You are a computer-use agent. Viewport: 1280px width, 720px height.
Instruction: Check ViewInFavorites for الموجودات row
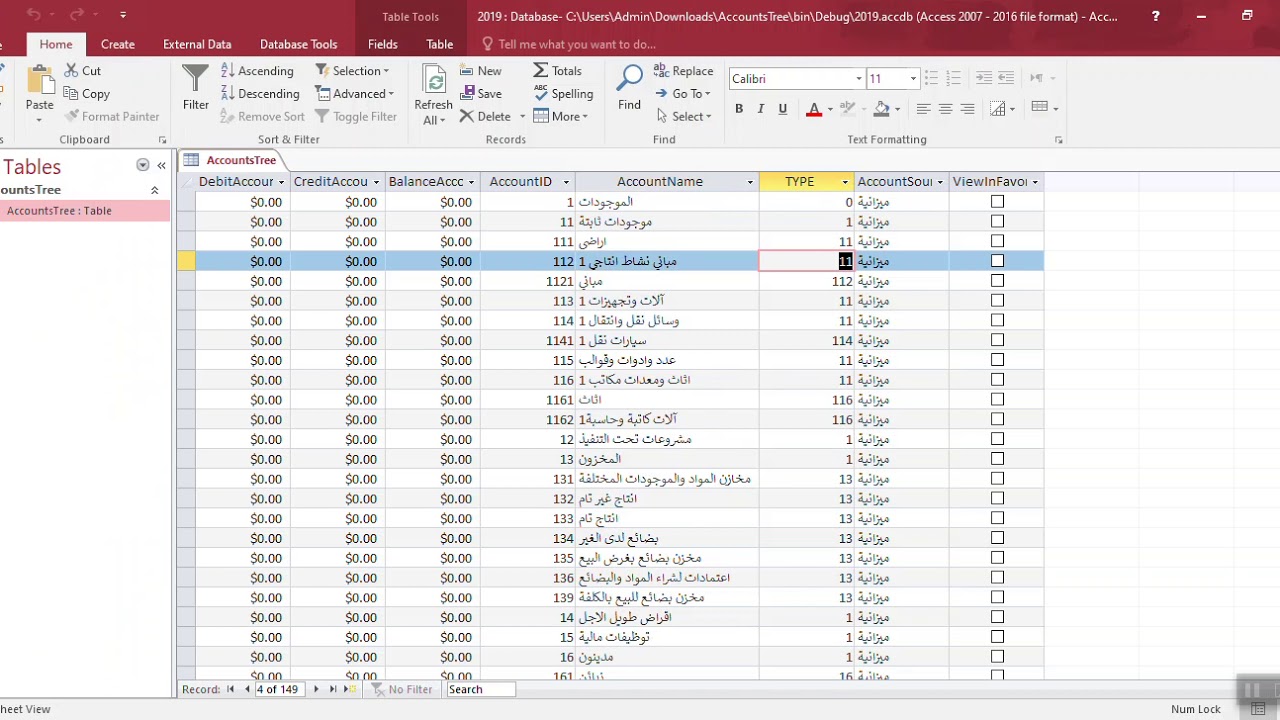click(997, 202)
